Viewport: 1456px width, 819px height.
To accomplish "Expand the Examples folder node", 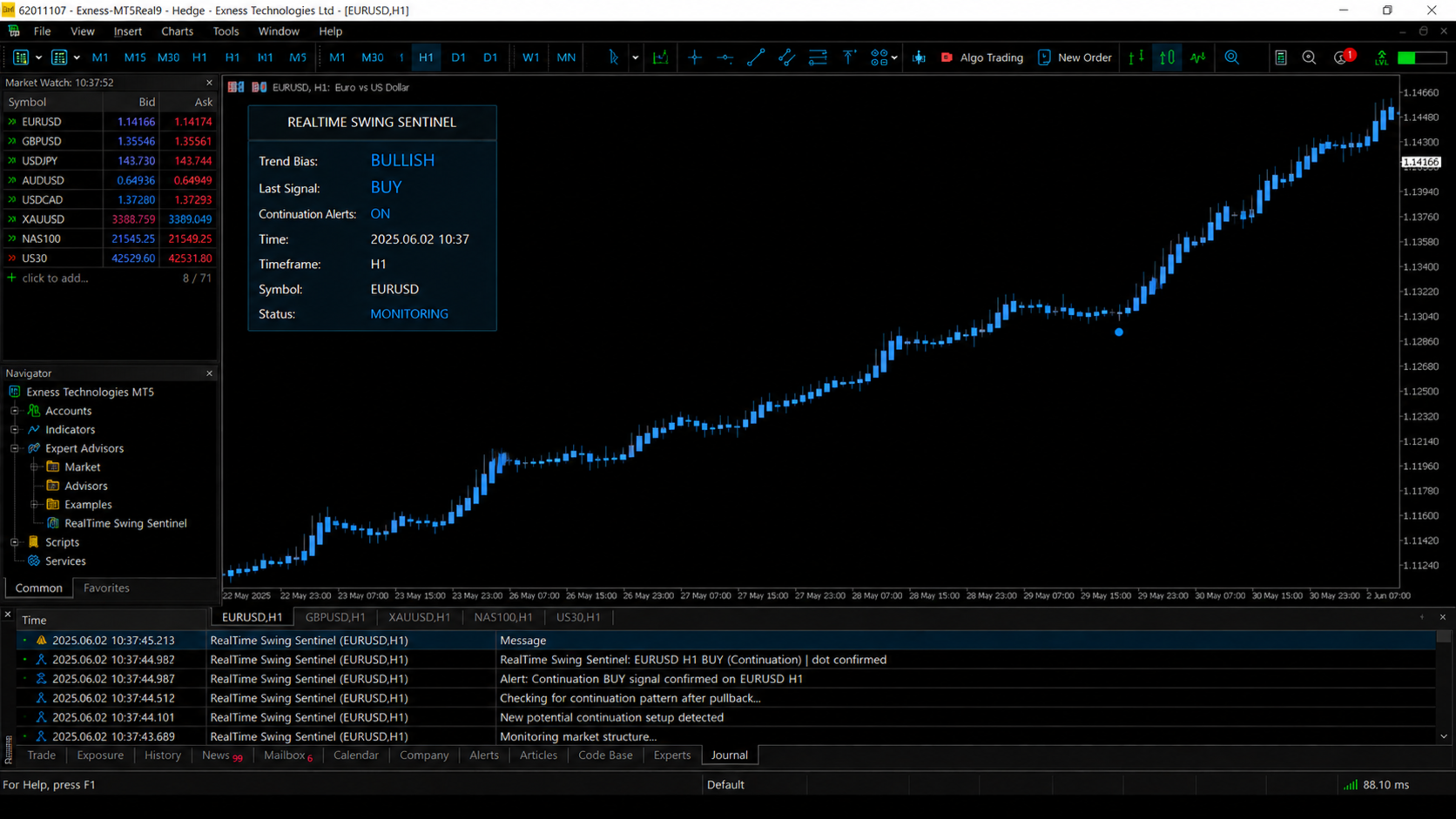I will pyautogui.click(x=35, y=505).
